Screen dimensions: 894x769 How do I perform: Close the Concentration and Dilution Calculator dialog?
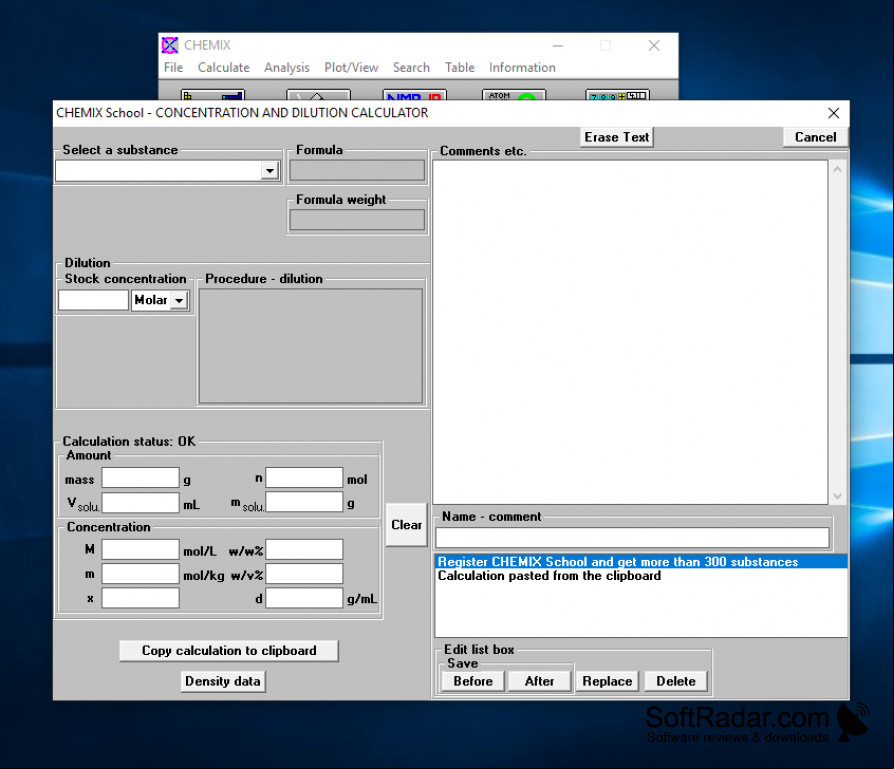(x=834, y=113)
